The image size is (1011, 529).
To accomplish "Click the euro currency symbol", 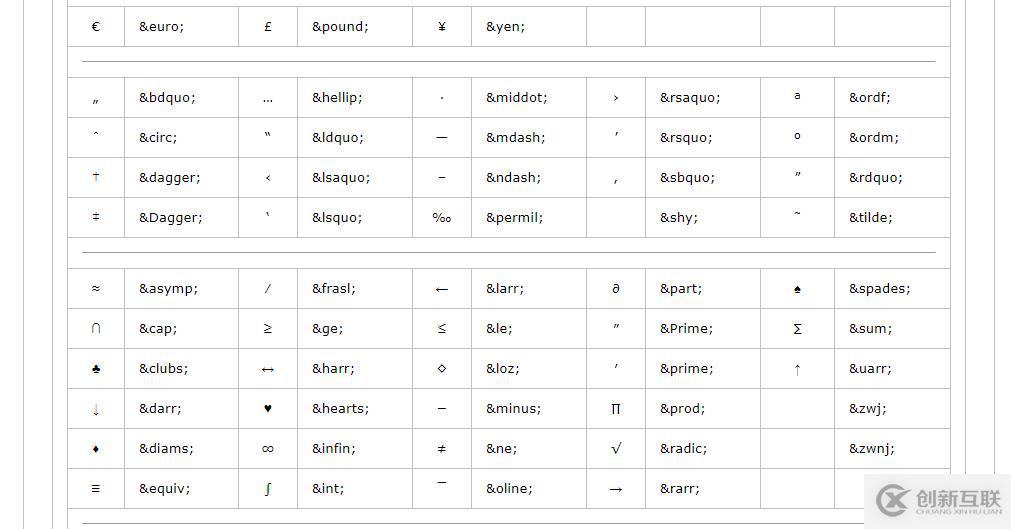I will [x=96, y=27].
